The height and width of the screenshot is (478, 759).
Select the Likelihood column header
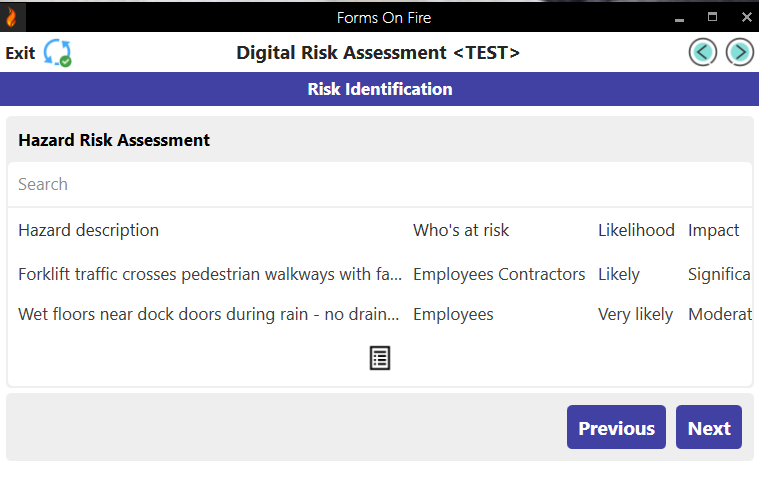[636, 230]
